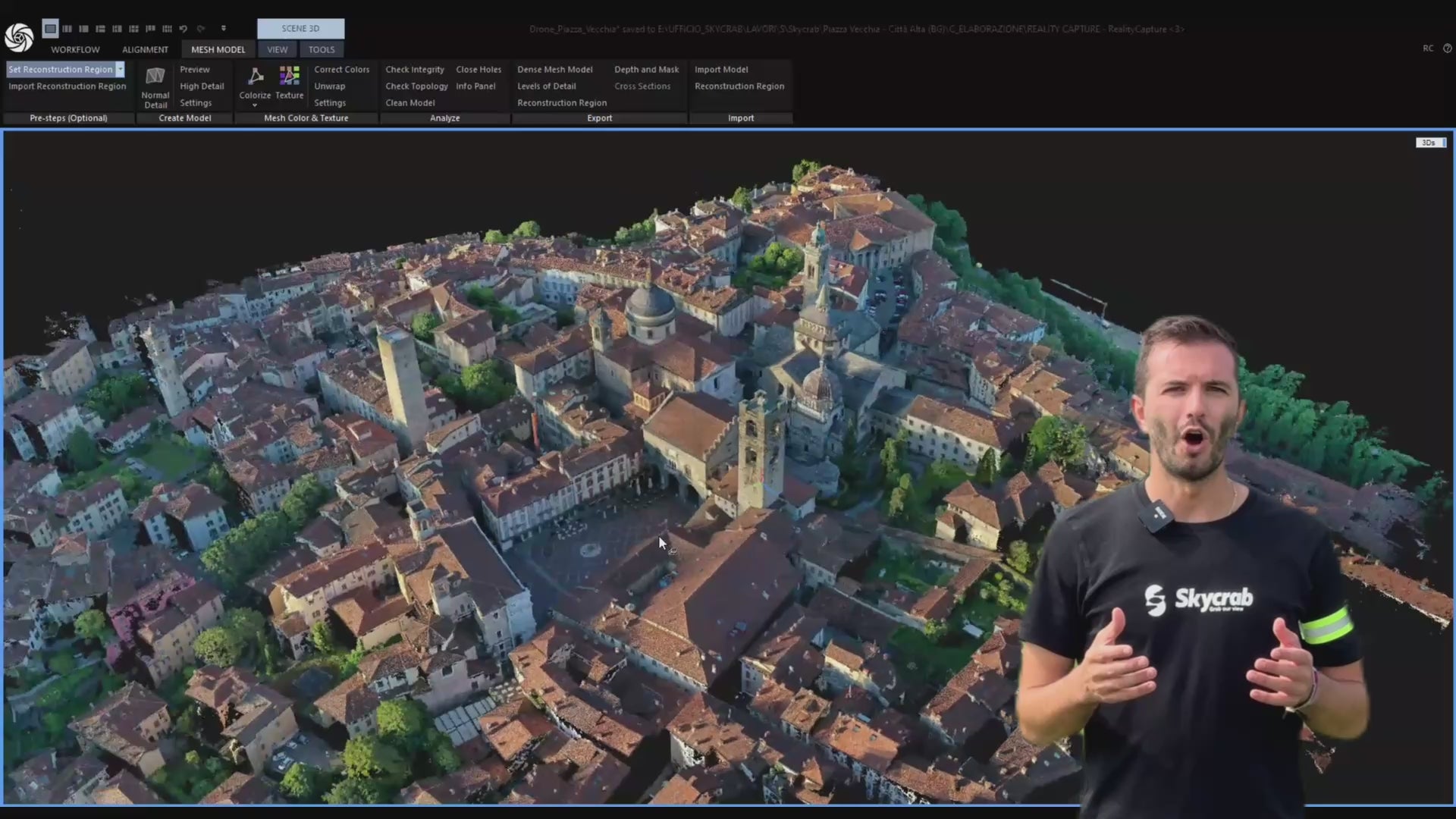
Task: Click the Texture mesh icon
Action: coord(289,76)
